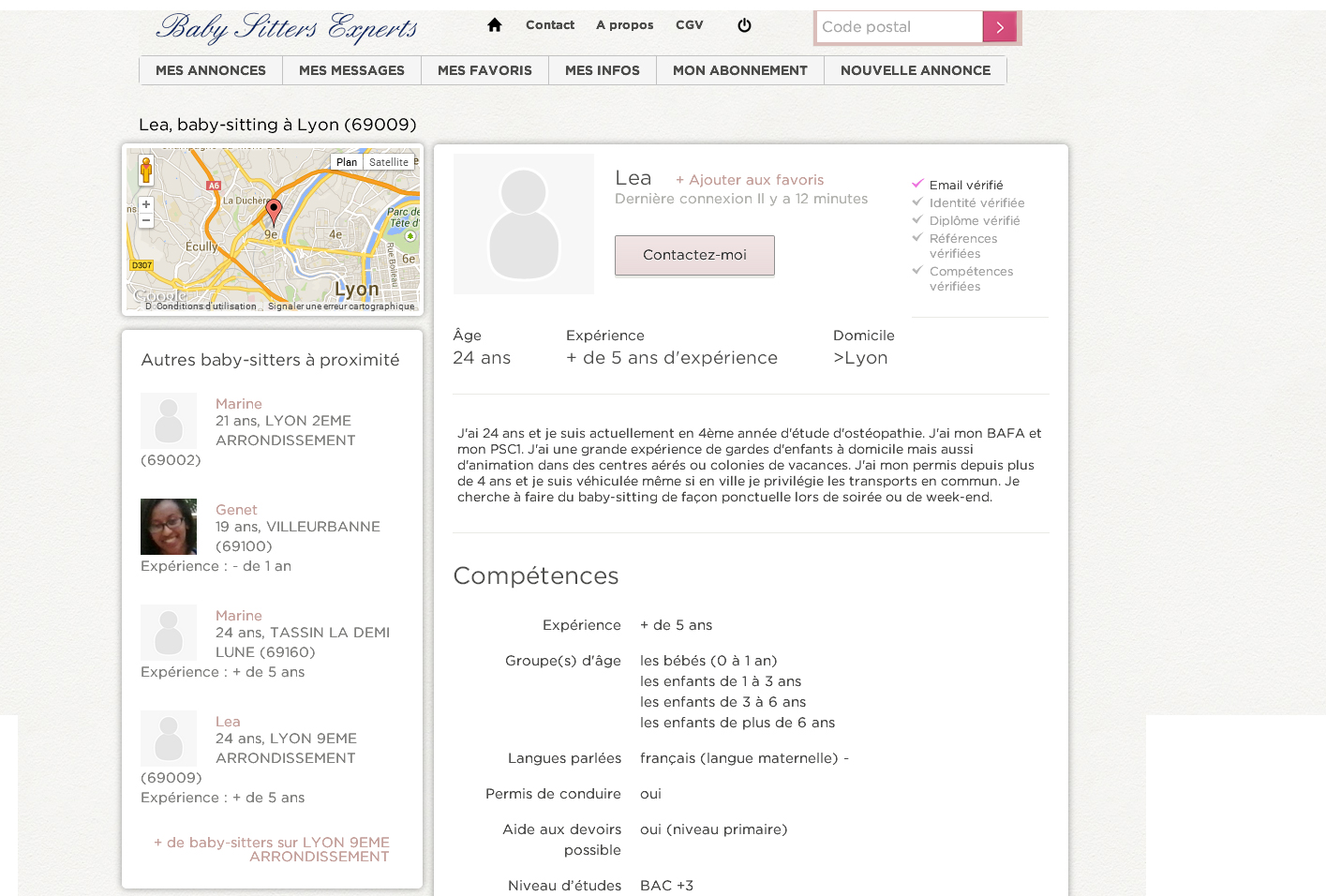Click the home icon in top navigation
This screenshot has height=896, width=1326.
tap(495, 25)
